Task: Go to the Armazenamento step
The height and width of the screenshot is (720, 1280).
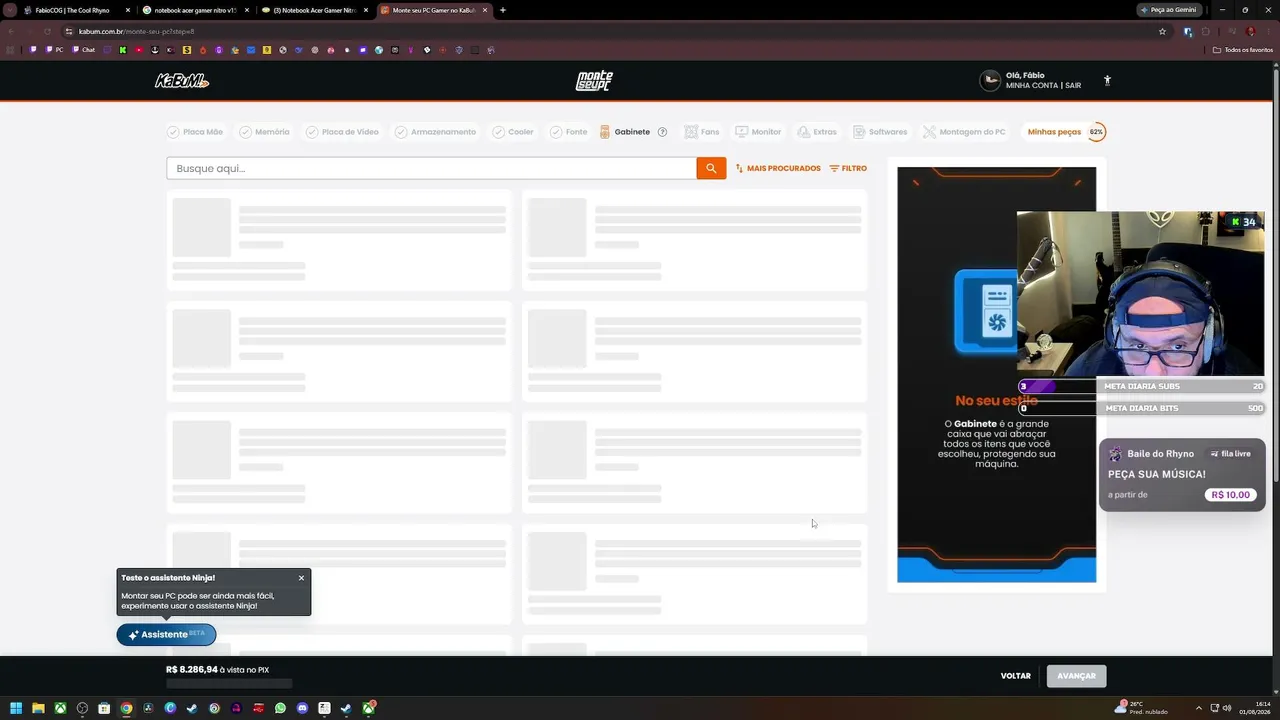Action: (435, 132)
